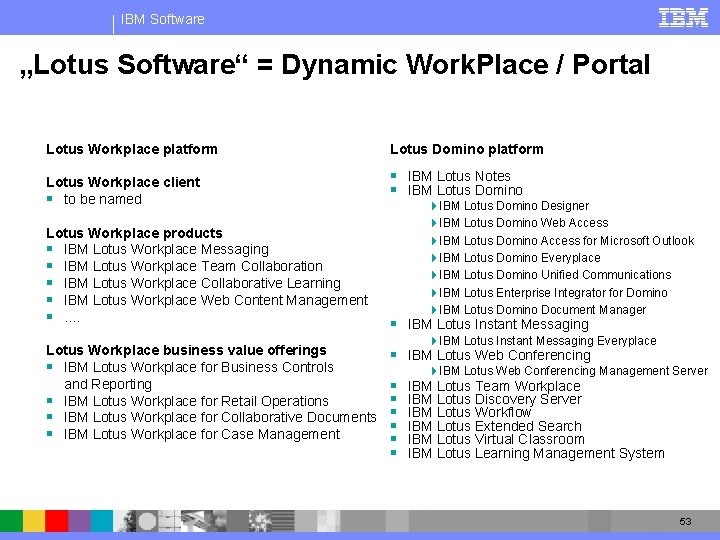Select the 'IBM Lotus Instant Messaging' bullet
The image size is (720, 540).
(498, 325)
